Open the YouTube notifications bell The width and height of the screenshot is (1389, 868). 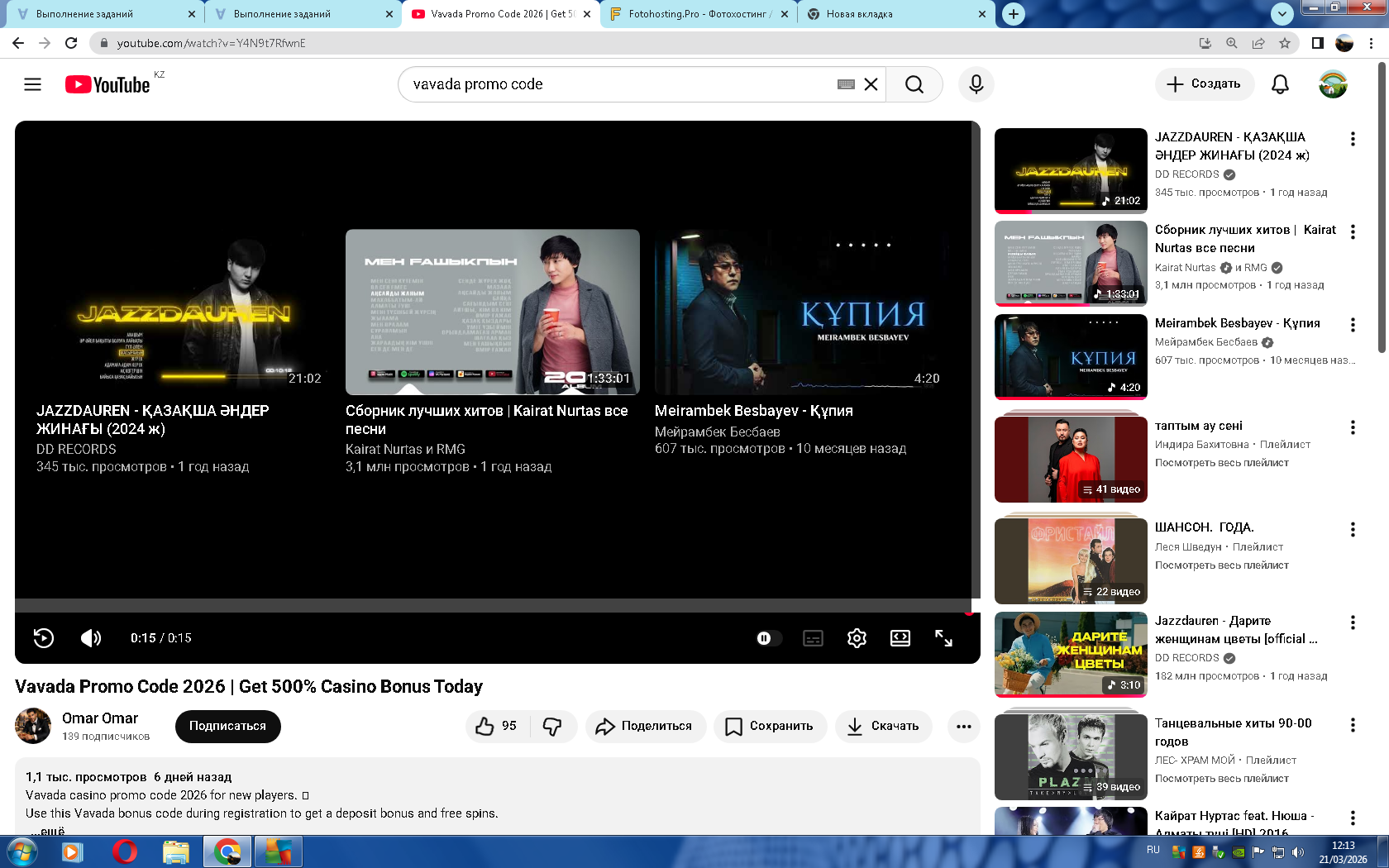tap(1279, 84)
